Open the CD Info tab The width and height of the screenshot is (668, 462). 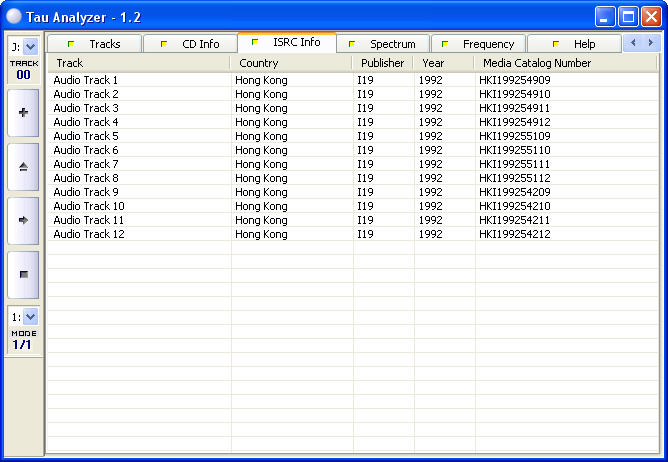coord(190,44)
